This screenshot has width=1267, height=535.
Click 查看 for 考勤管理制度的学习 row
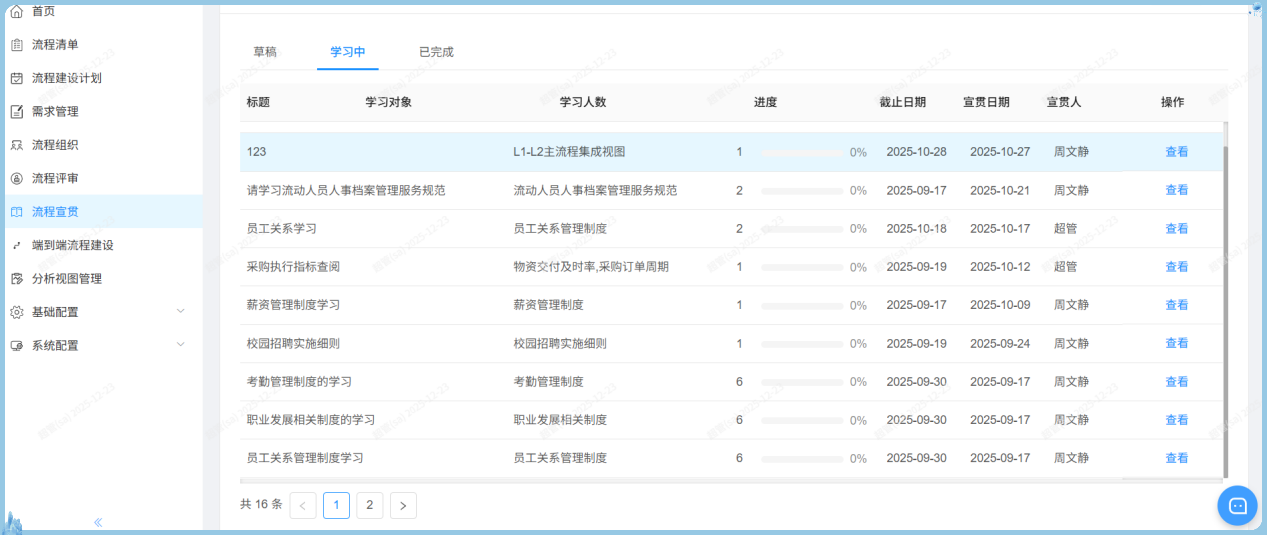pyautogui.click(x=1177, y=382)
